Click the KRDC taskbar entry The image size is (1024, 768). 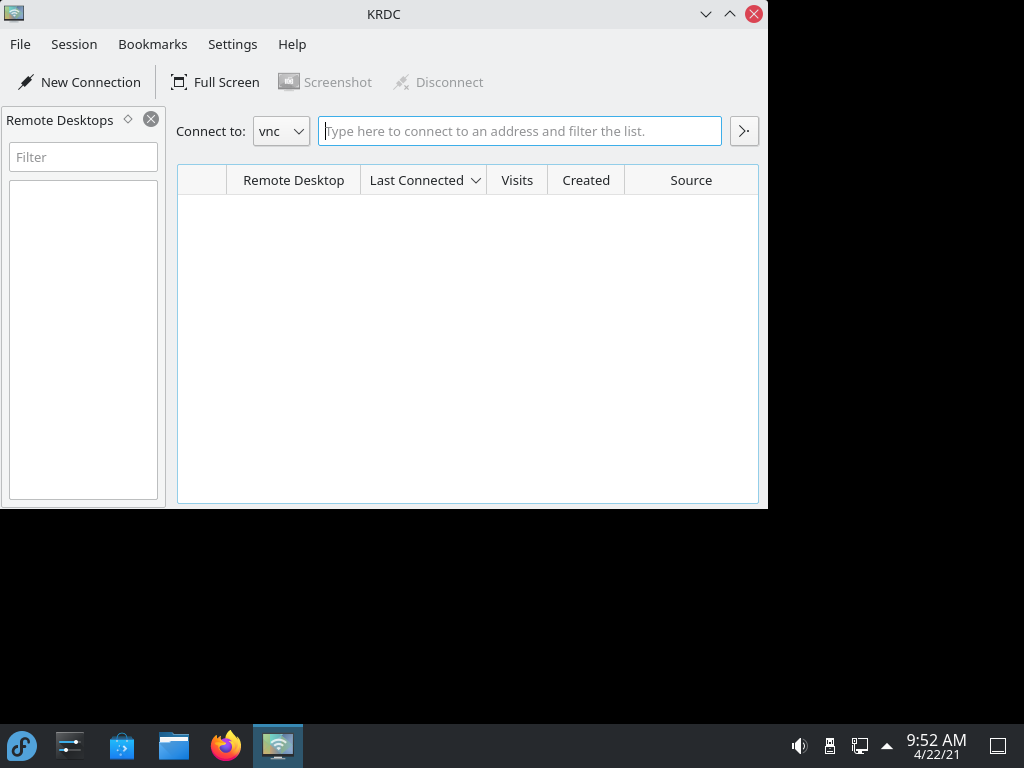click(278, 746)
